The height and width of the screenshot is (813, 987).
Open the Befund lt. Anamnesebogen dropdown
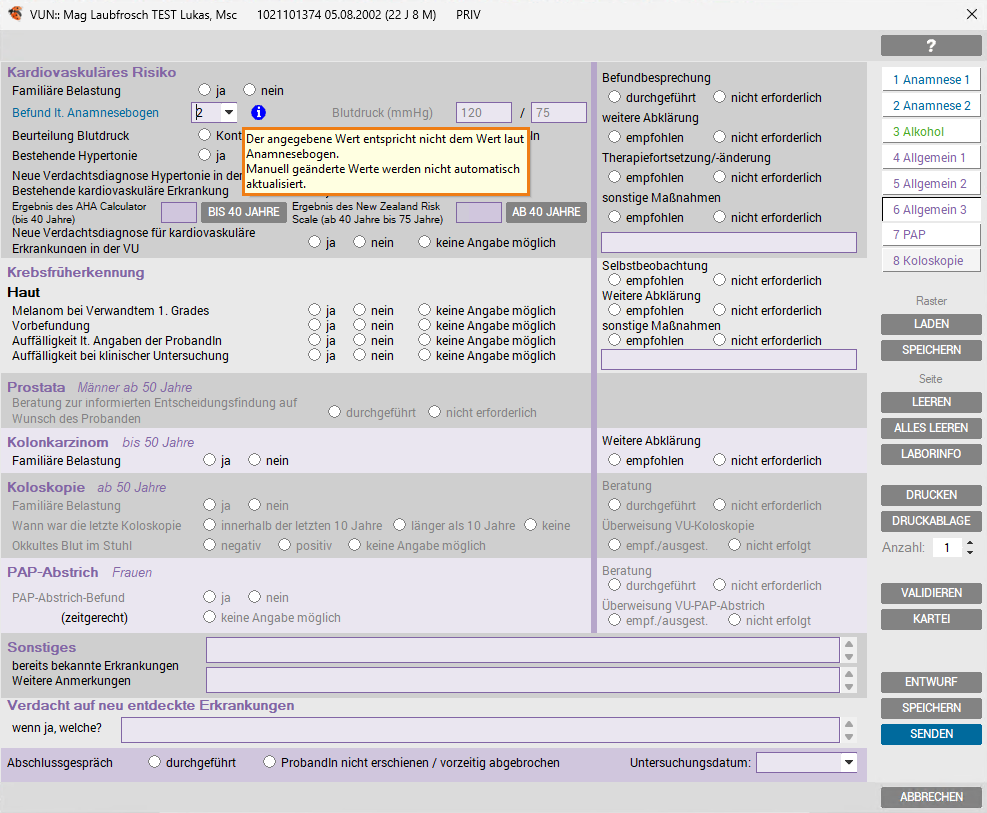[229, 113]
